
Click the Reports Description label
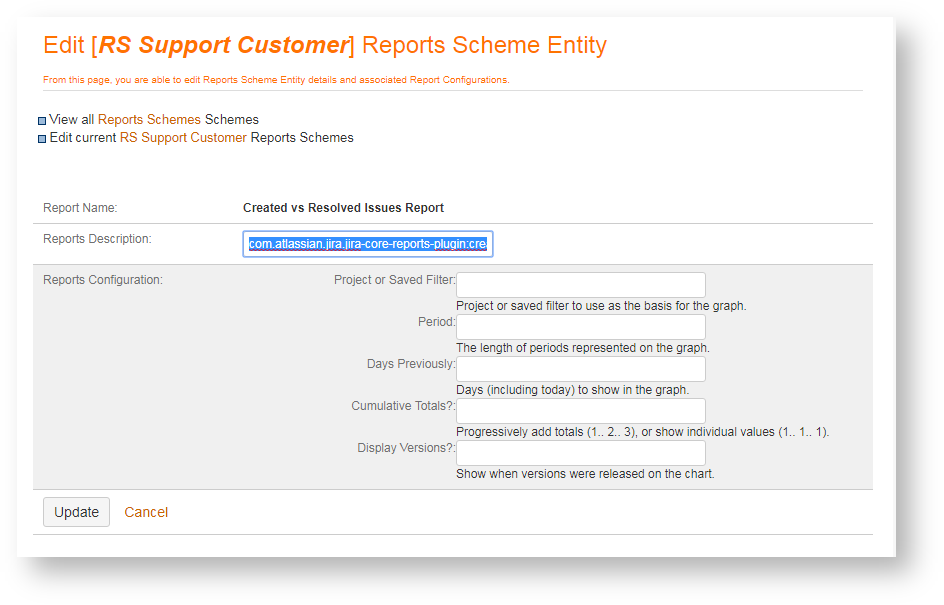[x=97, y=239]
